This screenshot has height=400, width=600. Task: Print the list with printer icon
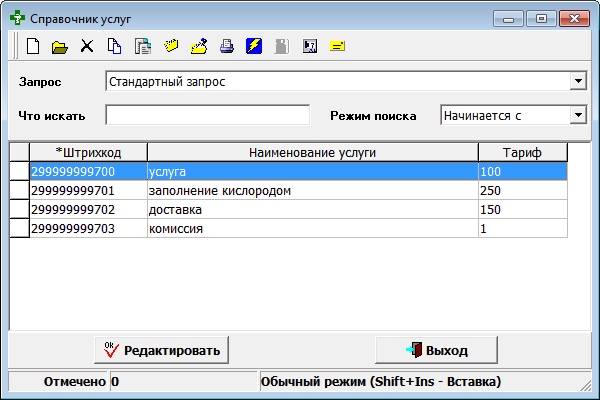point(227,46)
